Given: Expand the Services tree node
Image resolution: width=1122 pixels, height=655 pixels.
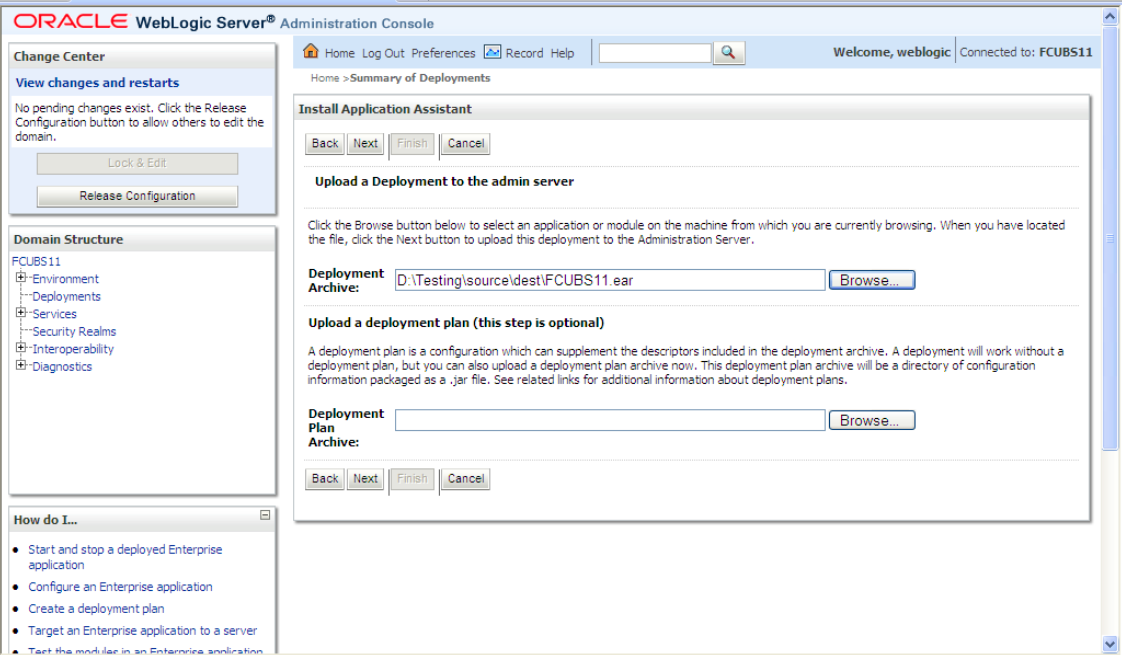Looking at the screenshot, I should (x=19, y=313).
